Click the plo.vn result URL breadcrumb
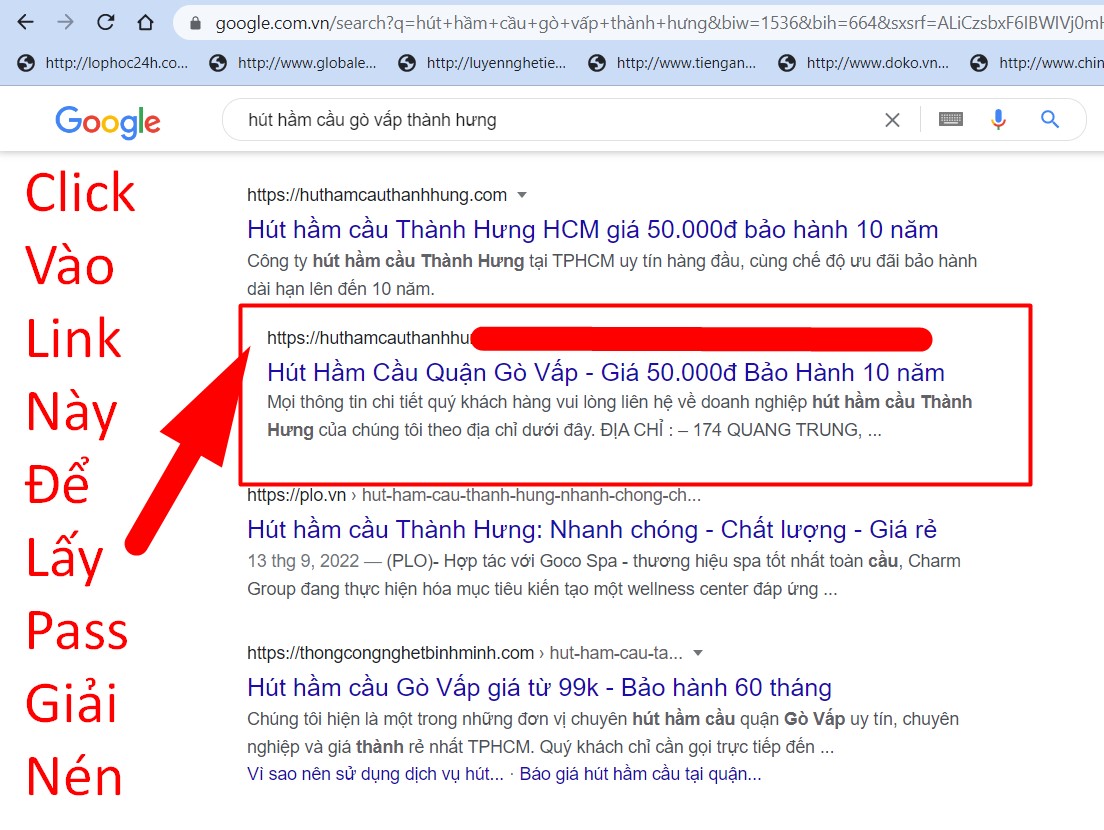 [474, 495]
